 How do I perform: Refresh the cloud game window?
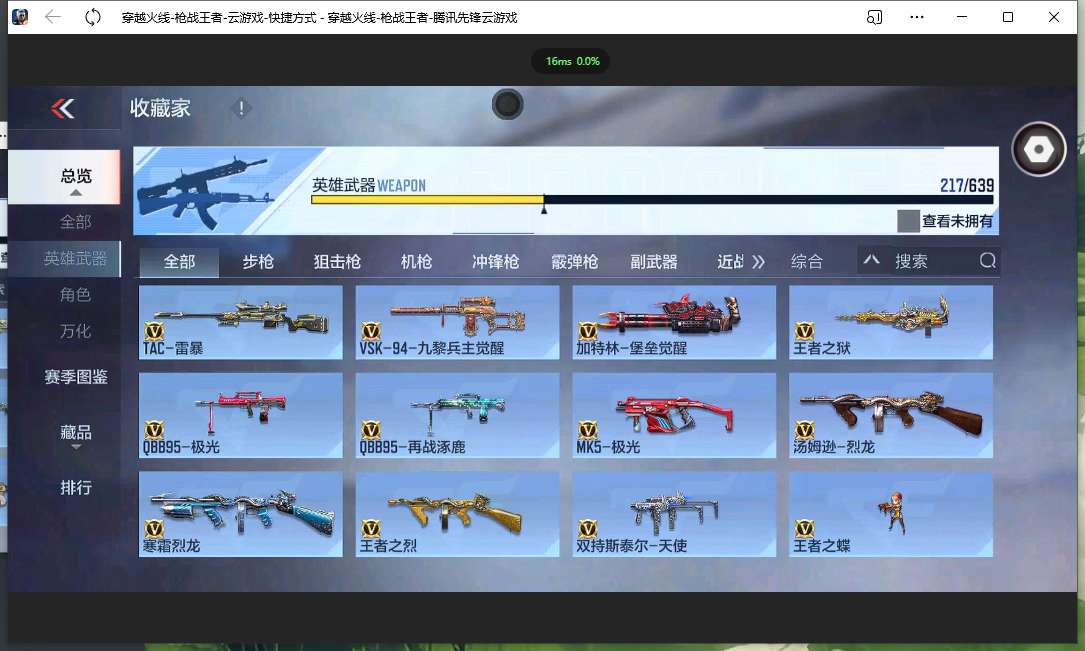pyautogui.click(x=93, y=17)
